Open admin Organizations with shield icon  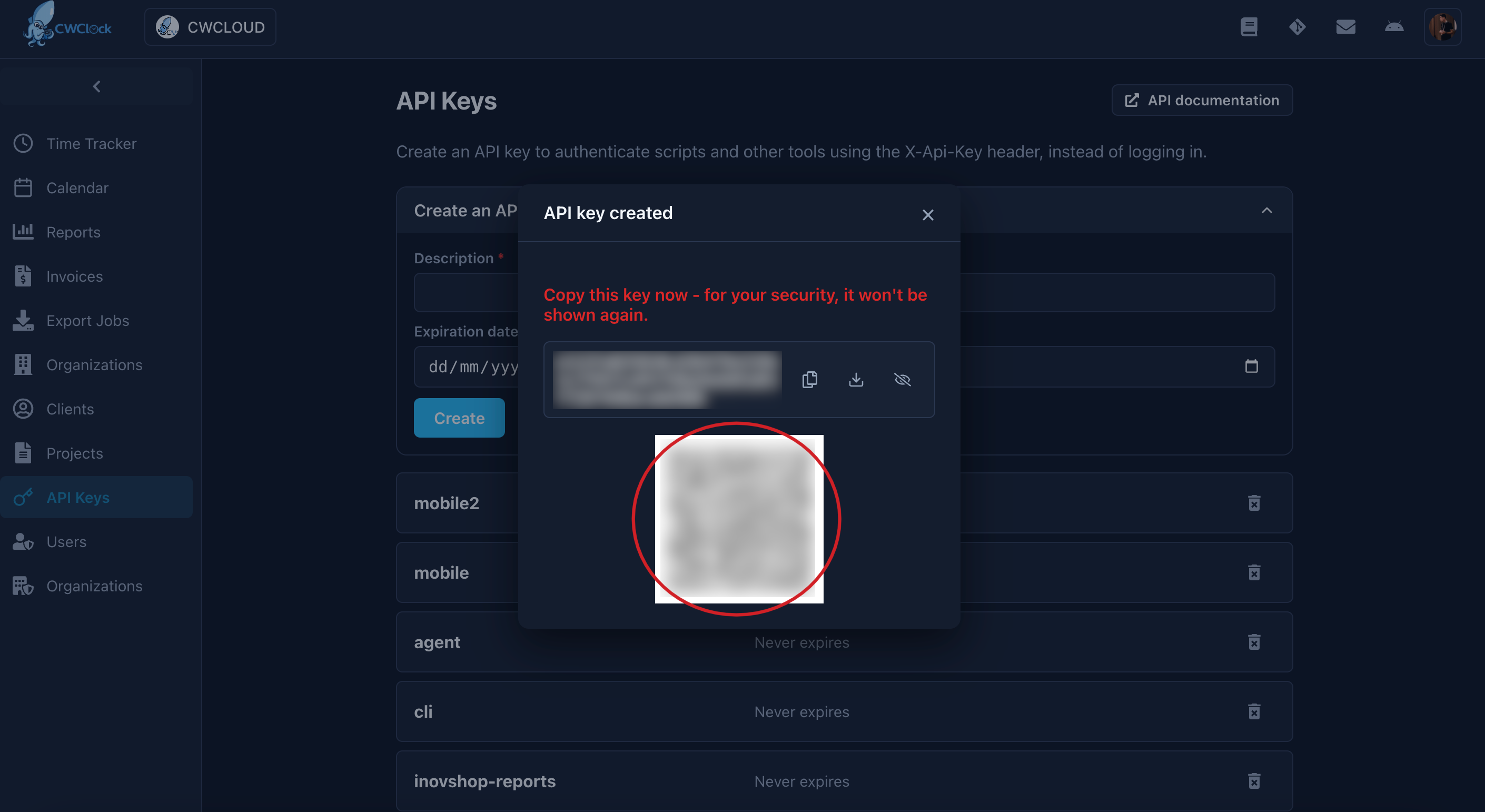96,586
